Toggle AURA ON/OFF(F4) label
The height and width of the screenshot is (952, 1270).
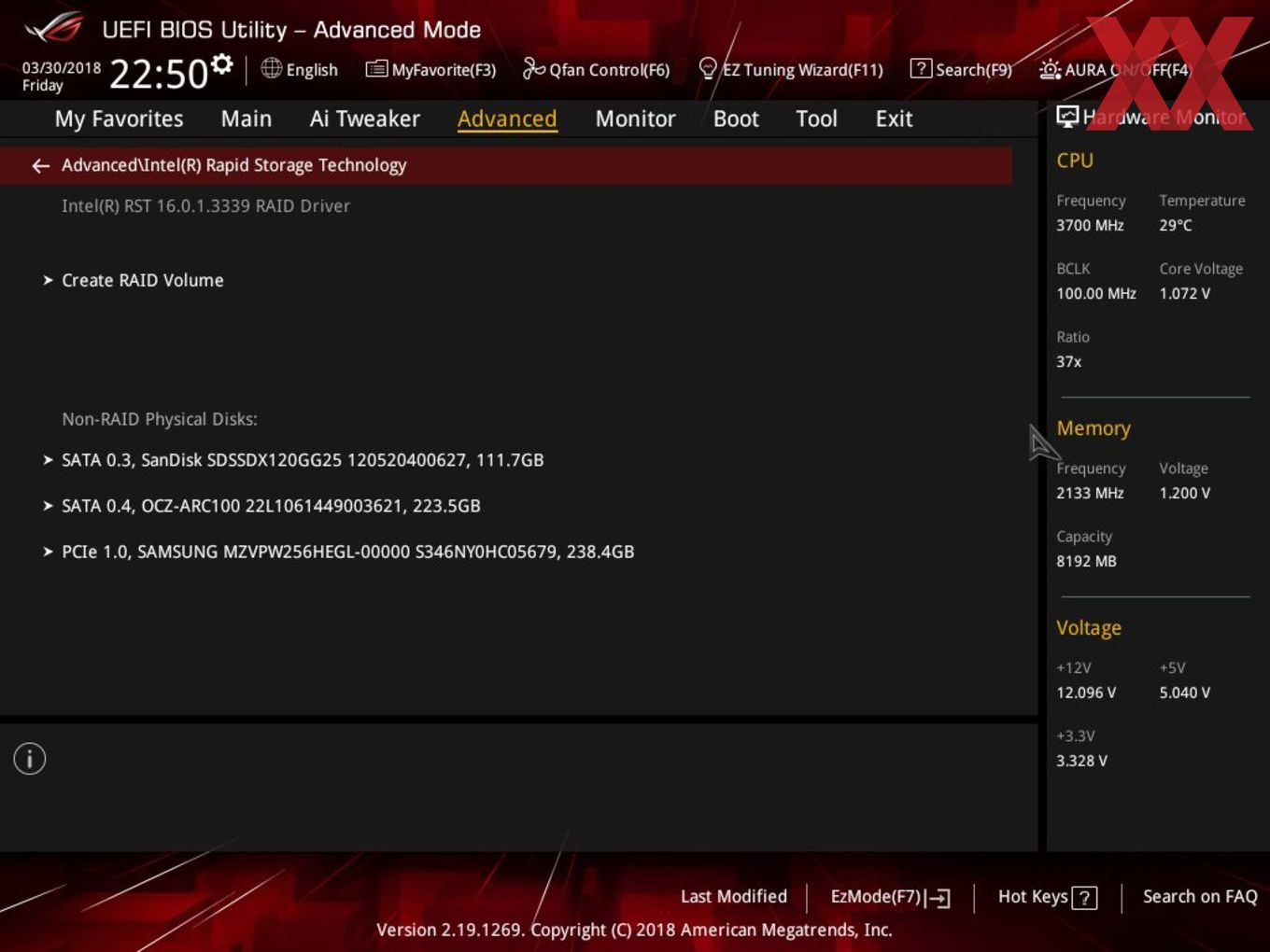tap(1128, 70)
